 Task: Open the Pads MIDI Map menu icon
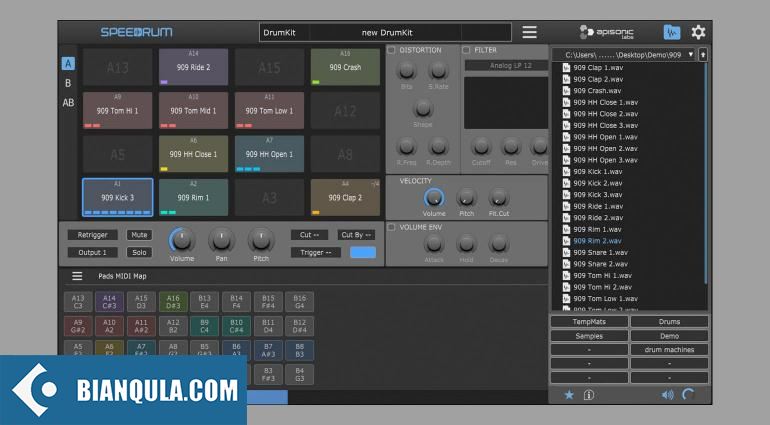tap(77, 276)
